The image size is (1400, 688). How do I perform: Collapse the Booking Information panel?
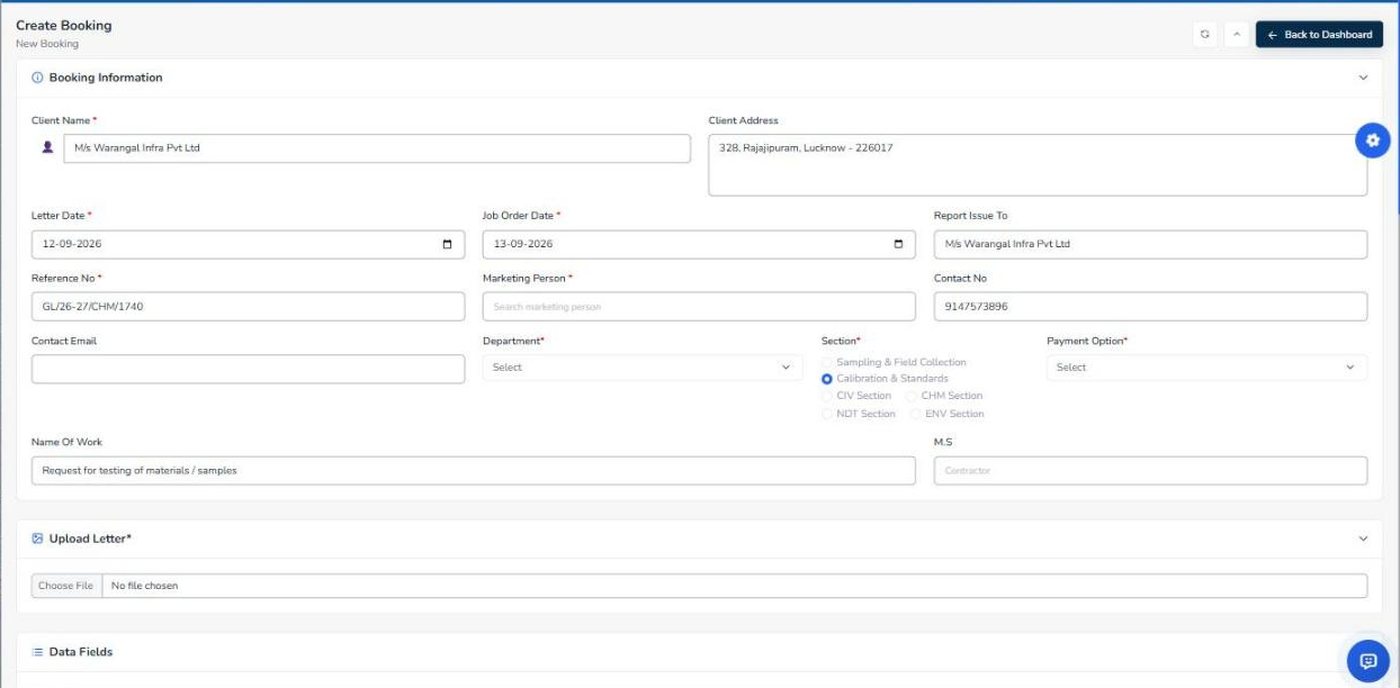pyautogui.click(x=1363, y=78)
